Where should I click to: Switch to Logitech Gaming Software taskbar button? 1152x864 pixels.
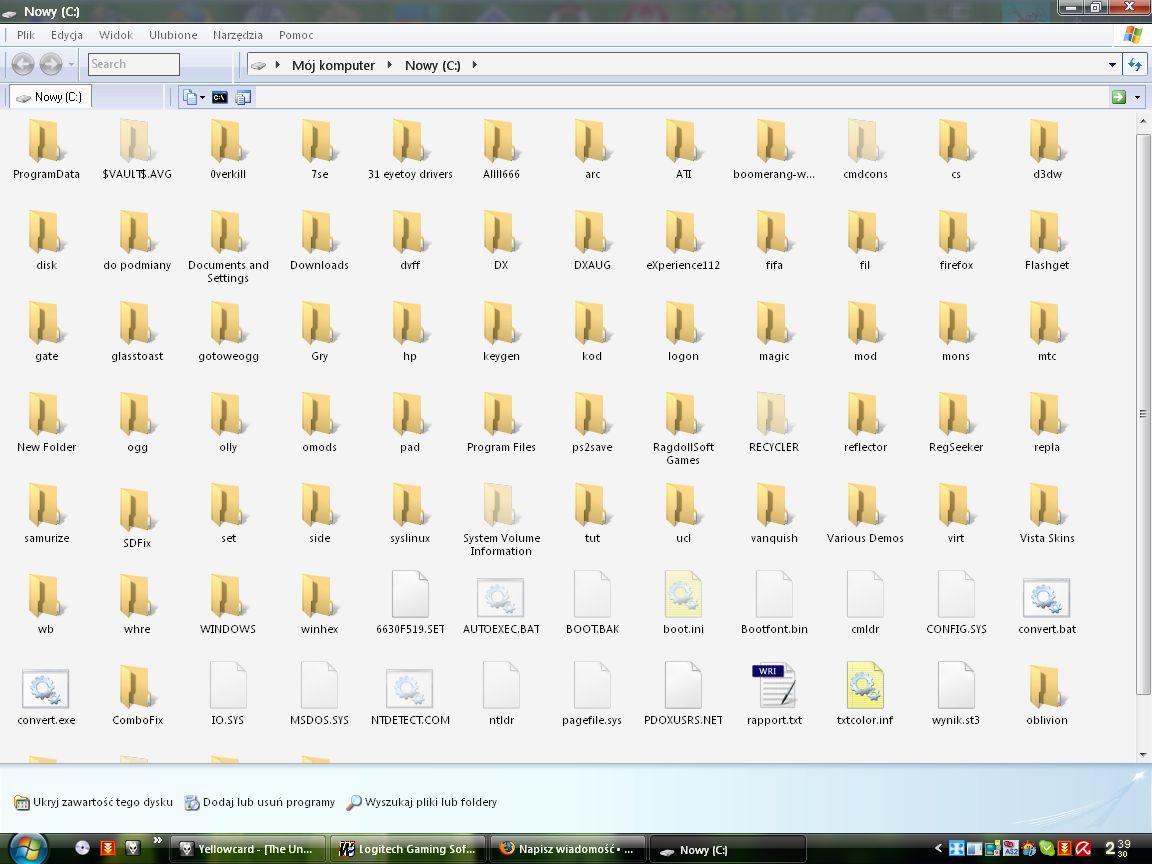click(408, 849)
